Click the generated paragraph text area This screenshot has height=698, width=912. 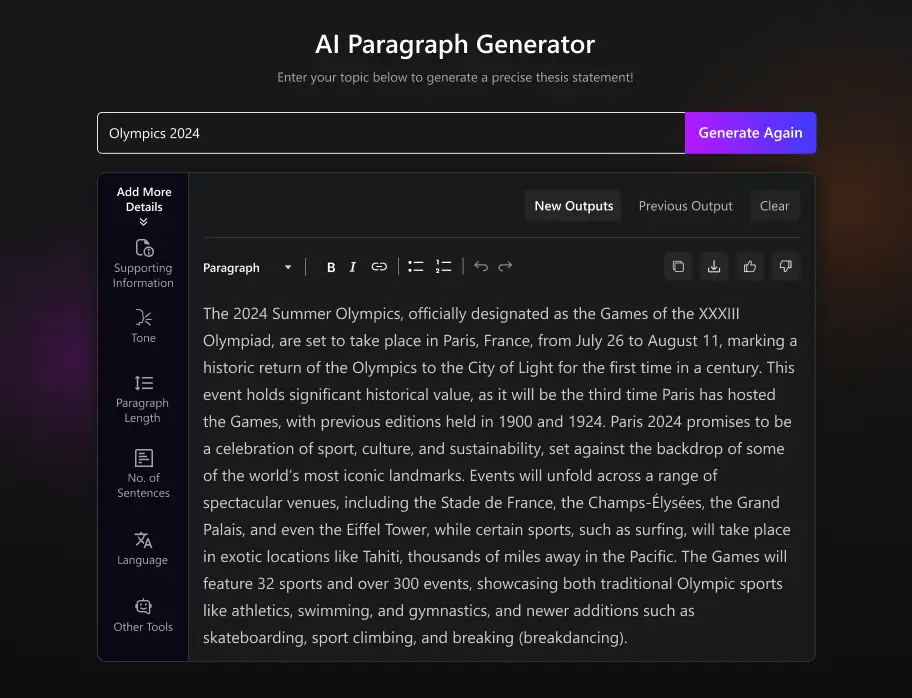pos(501,475)
